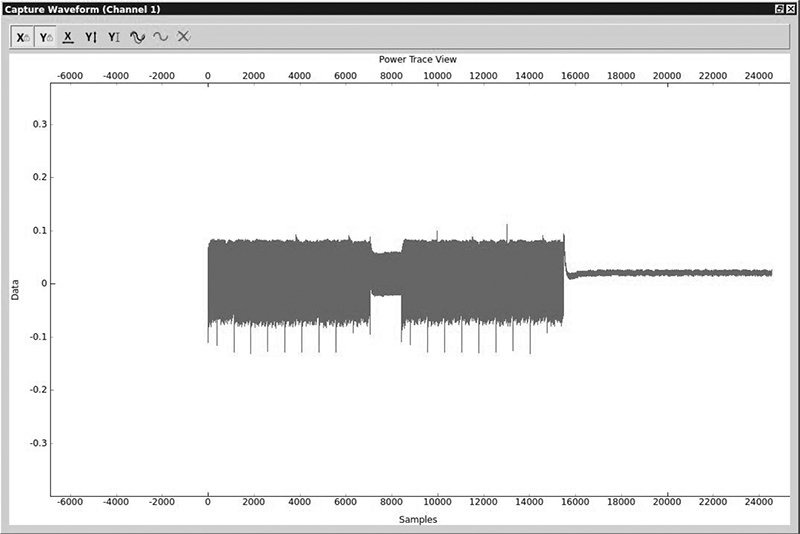
Task: Click the thin Y range icon
Action: click(x=114, y=37)
